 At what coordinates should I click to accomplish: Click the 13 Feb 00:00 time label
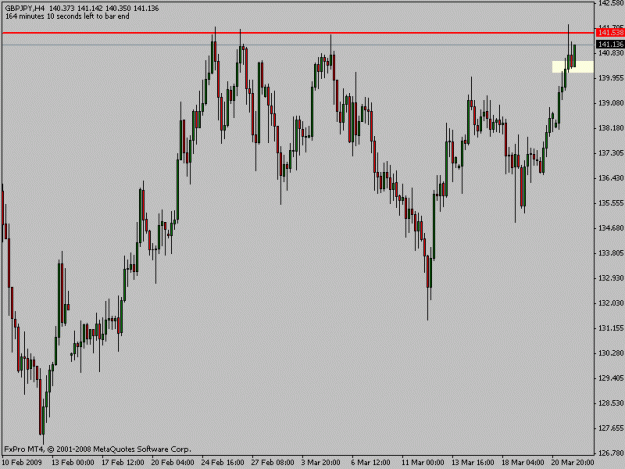point(73,463)
